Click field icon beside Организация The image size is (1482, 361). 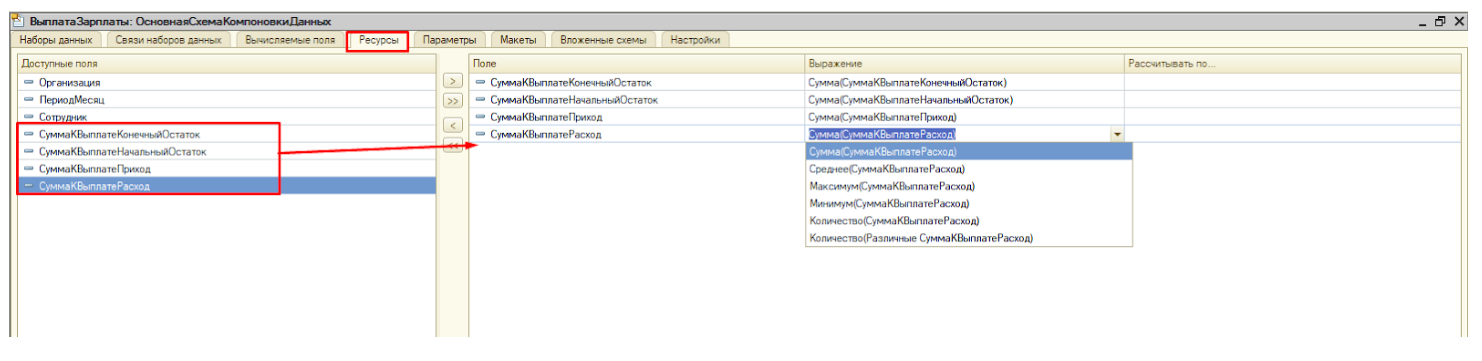28,83
